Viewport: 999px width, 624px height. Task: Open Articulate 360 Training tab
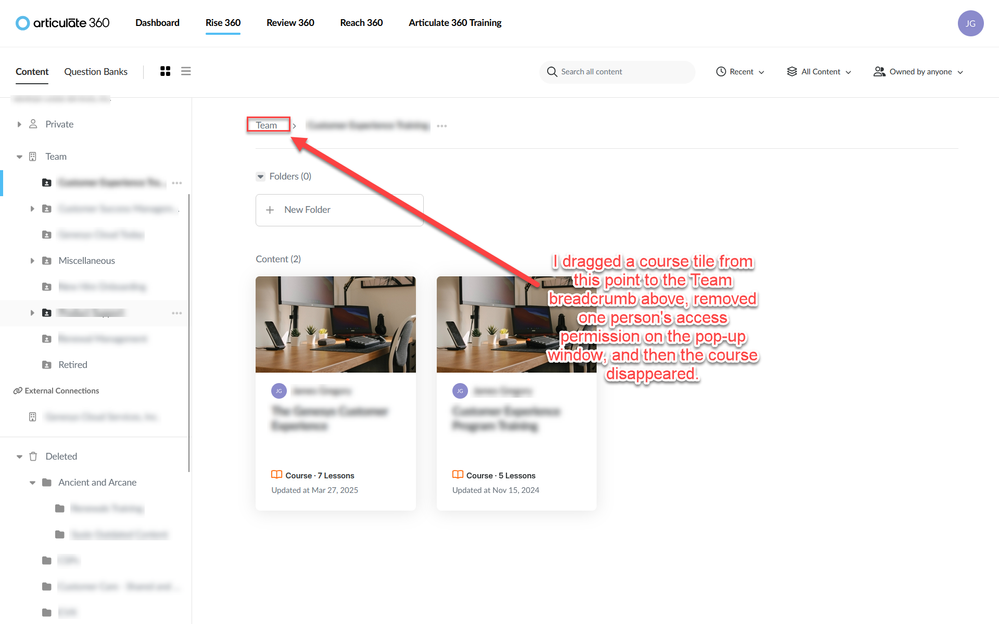point(455,23)
